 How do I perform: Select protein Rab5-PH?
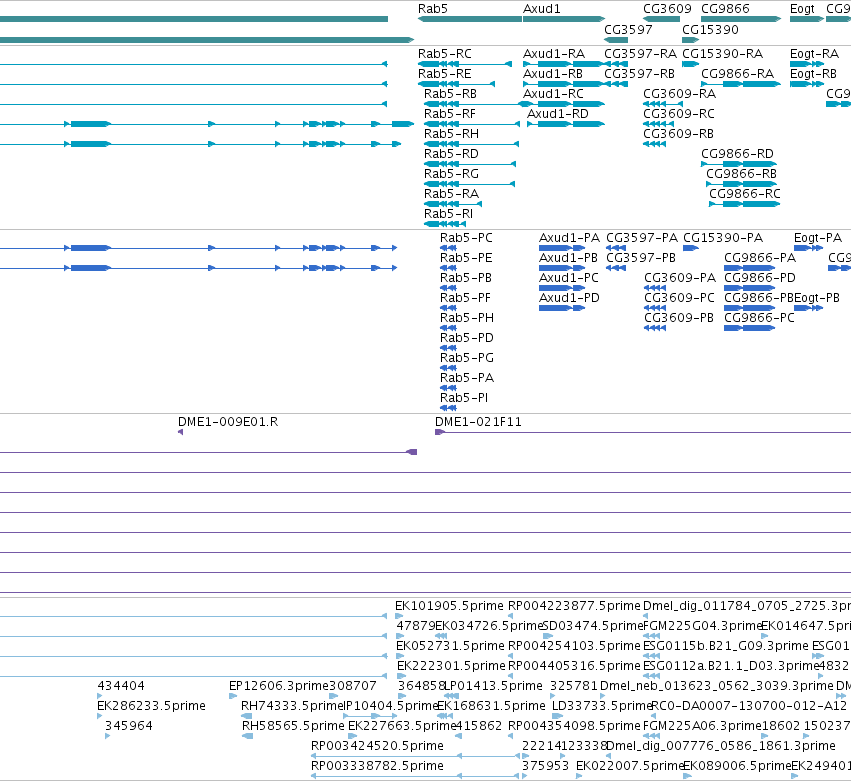coord(467,319)
